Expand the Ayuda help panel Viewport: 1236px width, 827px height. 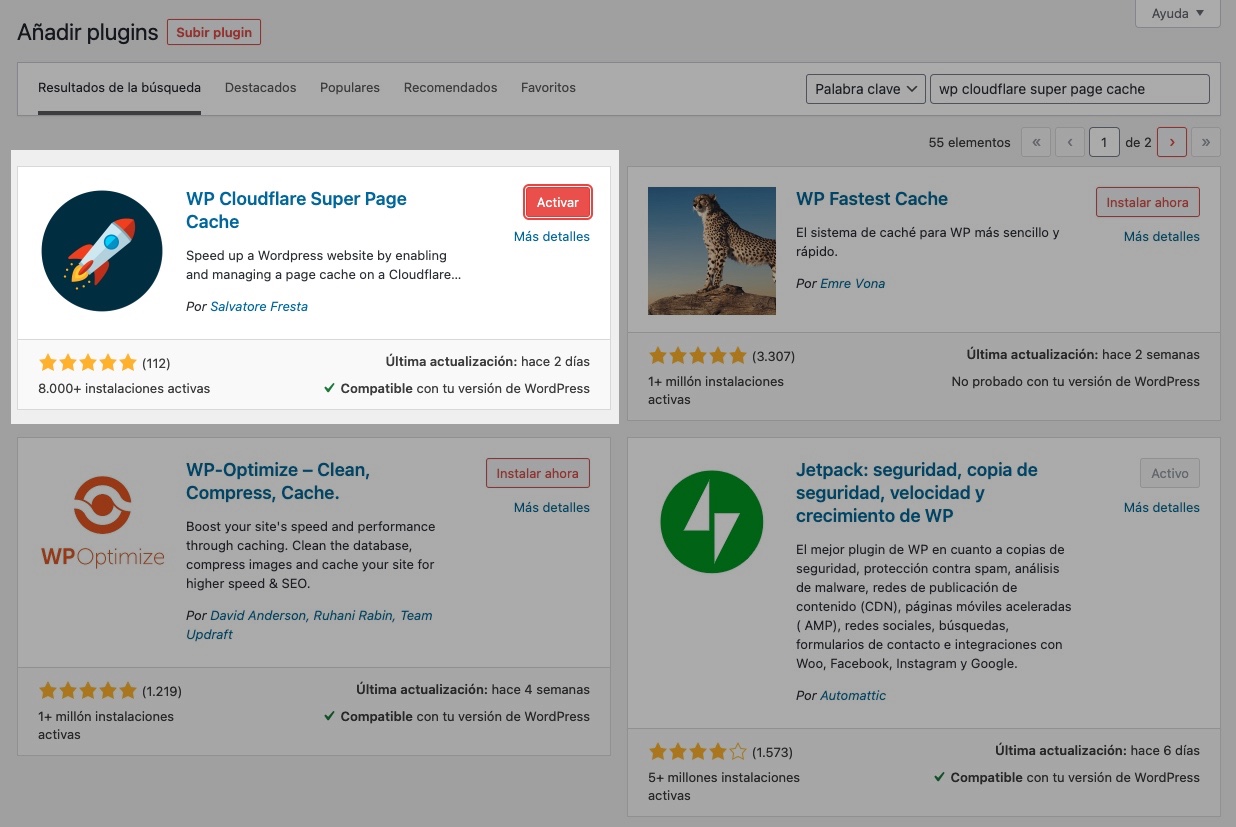pyautogui.click(x=1177, y=14)
